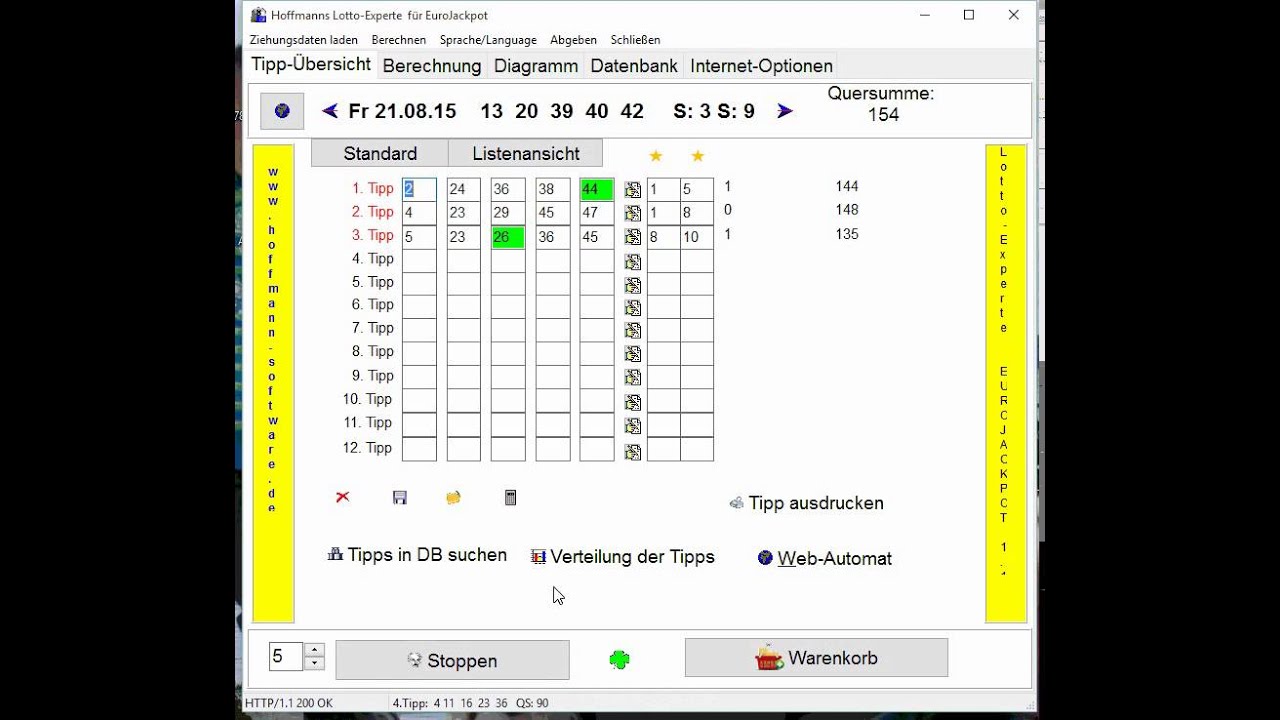Click the first yellow star above the tip grid
This screenshot has height=720, width=1280.
(656, 156)
